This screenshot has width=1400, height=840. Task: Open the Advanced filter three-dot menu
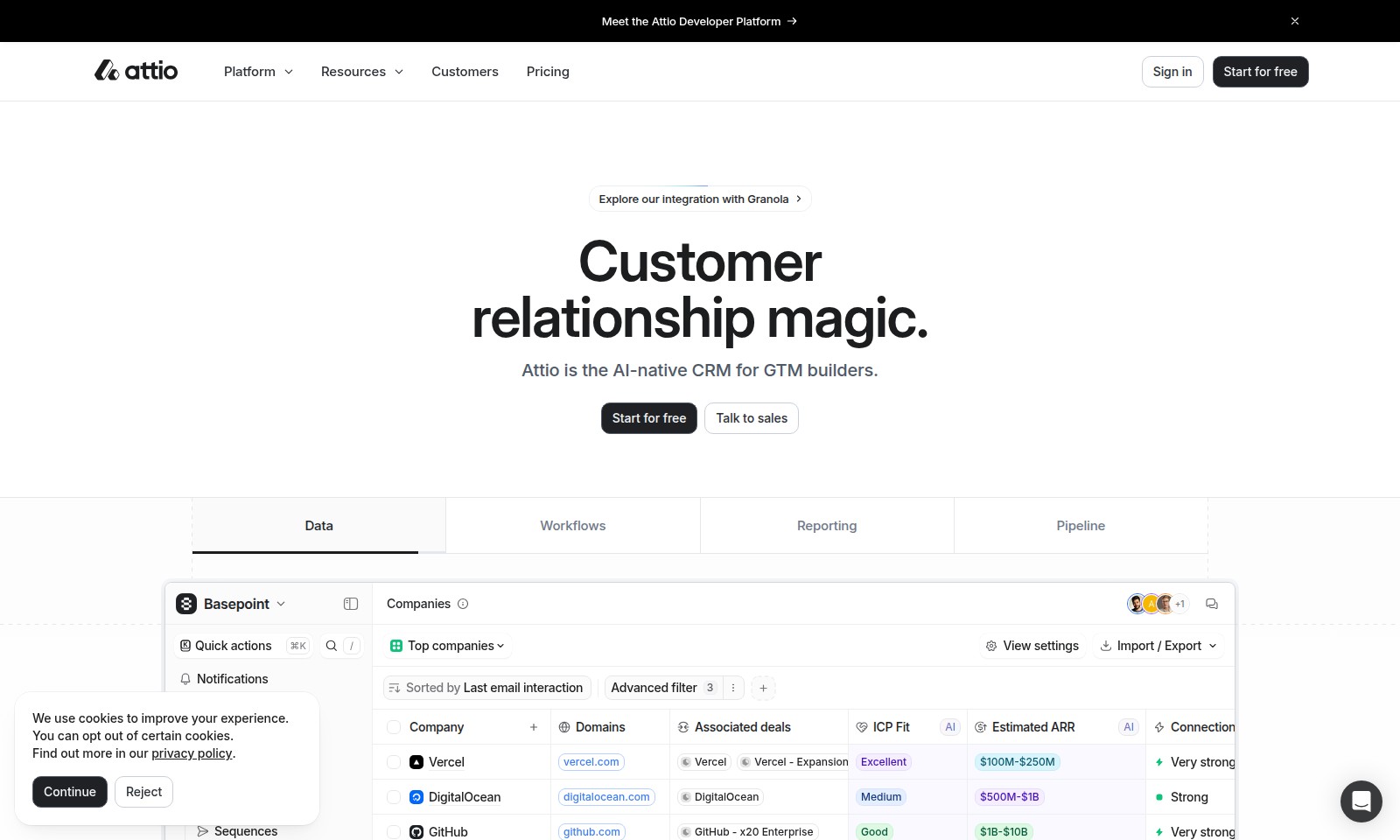click(x=733, y=688)
